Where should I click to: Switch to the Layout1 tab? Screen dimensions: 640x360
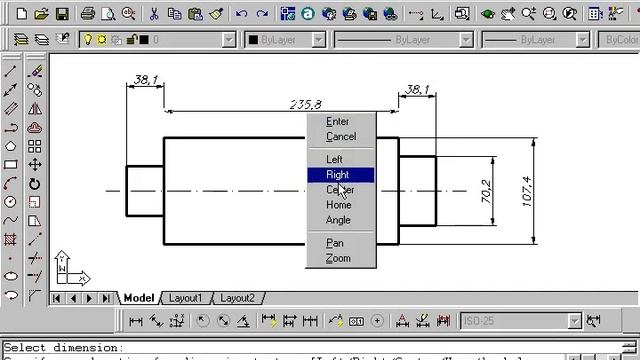tap(186, 298)
